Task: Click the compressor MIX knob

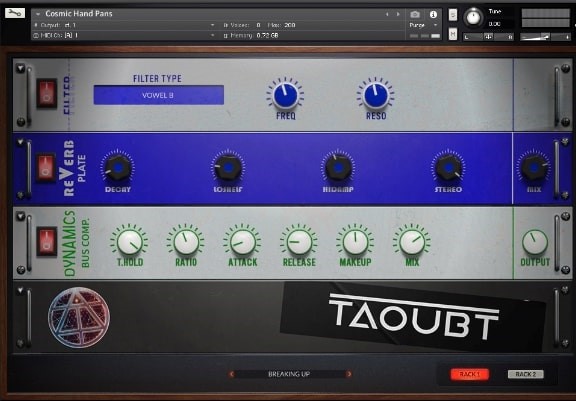Action: [x=412, y=242]
